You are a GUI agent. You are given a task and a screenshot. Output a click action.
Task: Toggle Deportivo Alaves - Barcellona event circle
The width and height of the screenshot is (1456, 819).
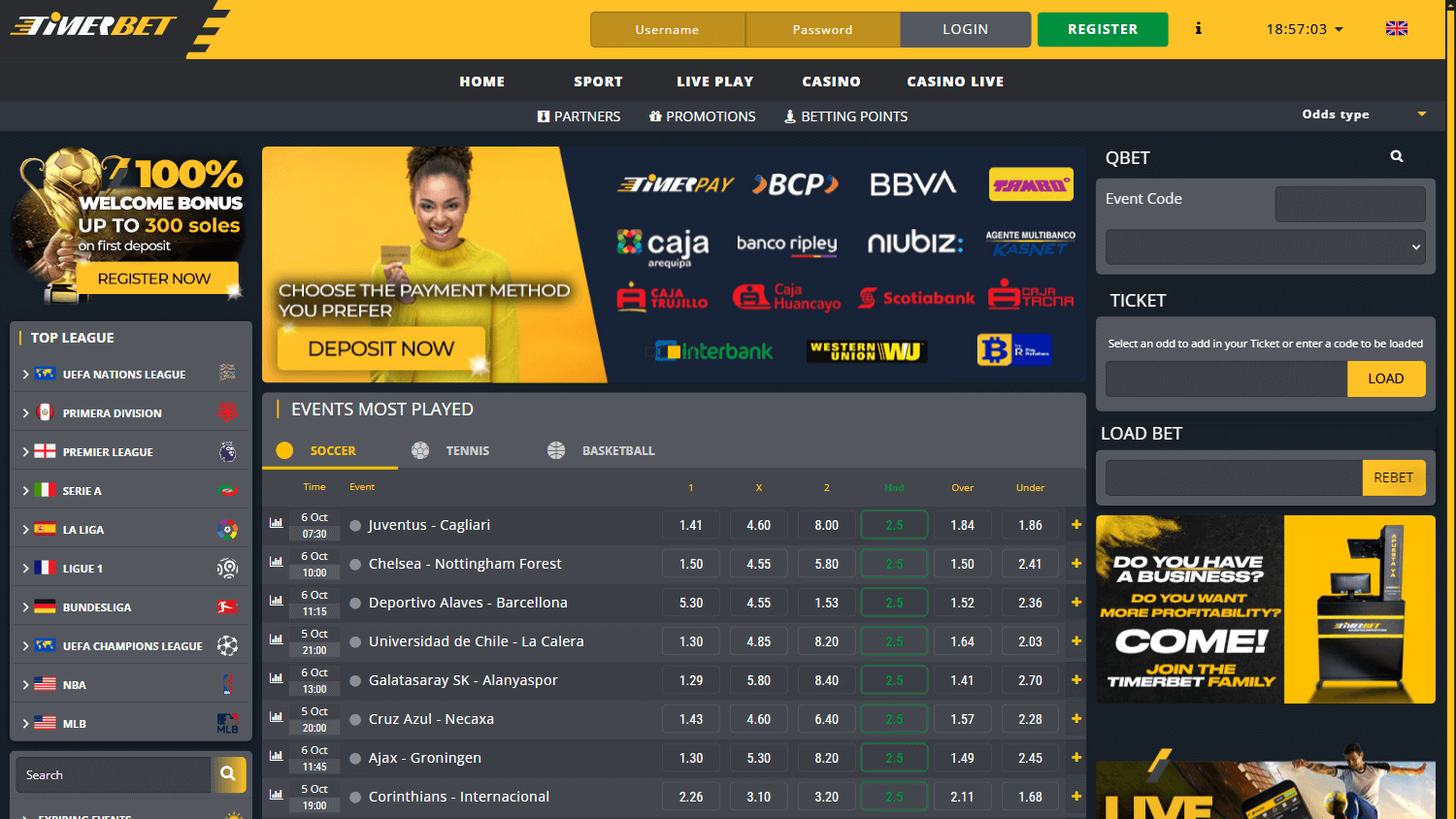355,603
